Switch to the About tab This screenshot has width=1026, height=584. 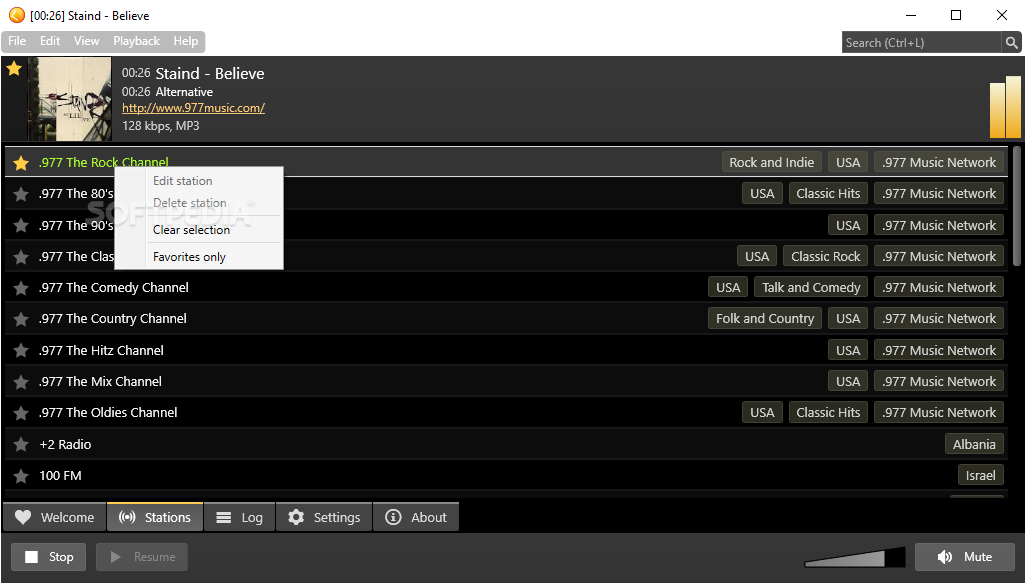tap(416, 517)
